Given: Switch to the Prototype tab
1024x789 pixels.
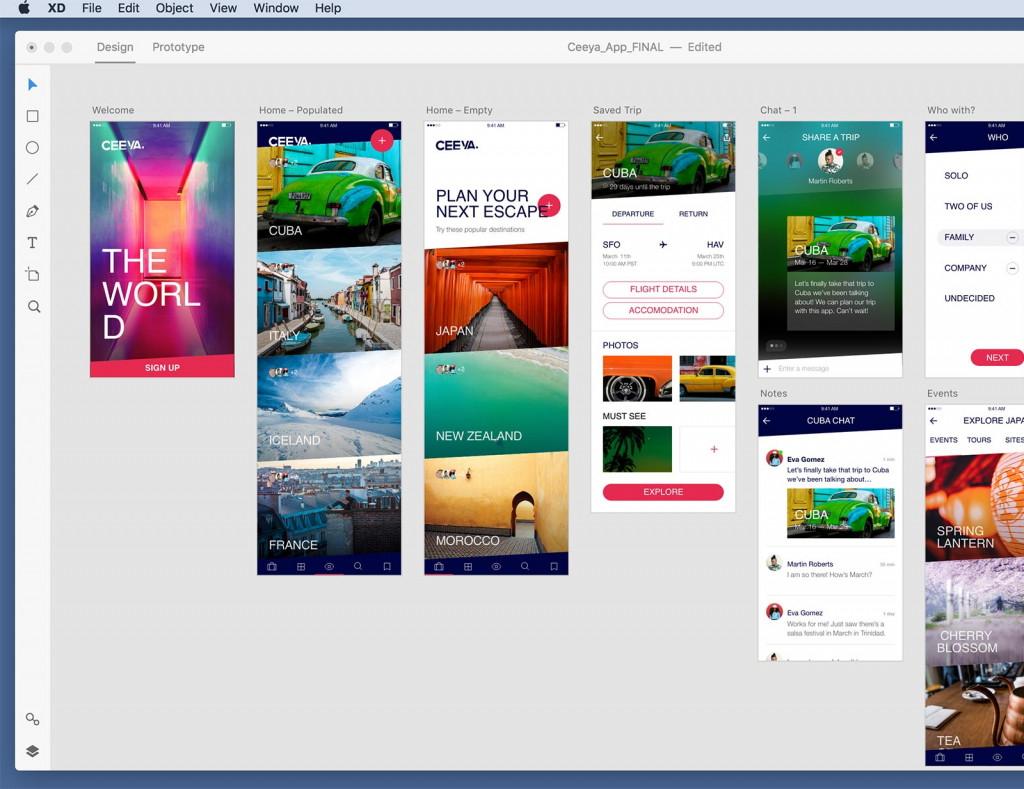Looking at the screenshot, I should click(178, 47).
